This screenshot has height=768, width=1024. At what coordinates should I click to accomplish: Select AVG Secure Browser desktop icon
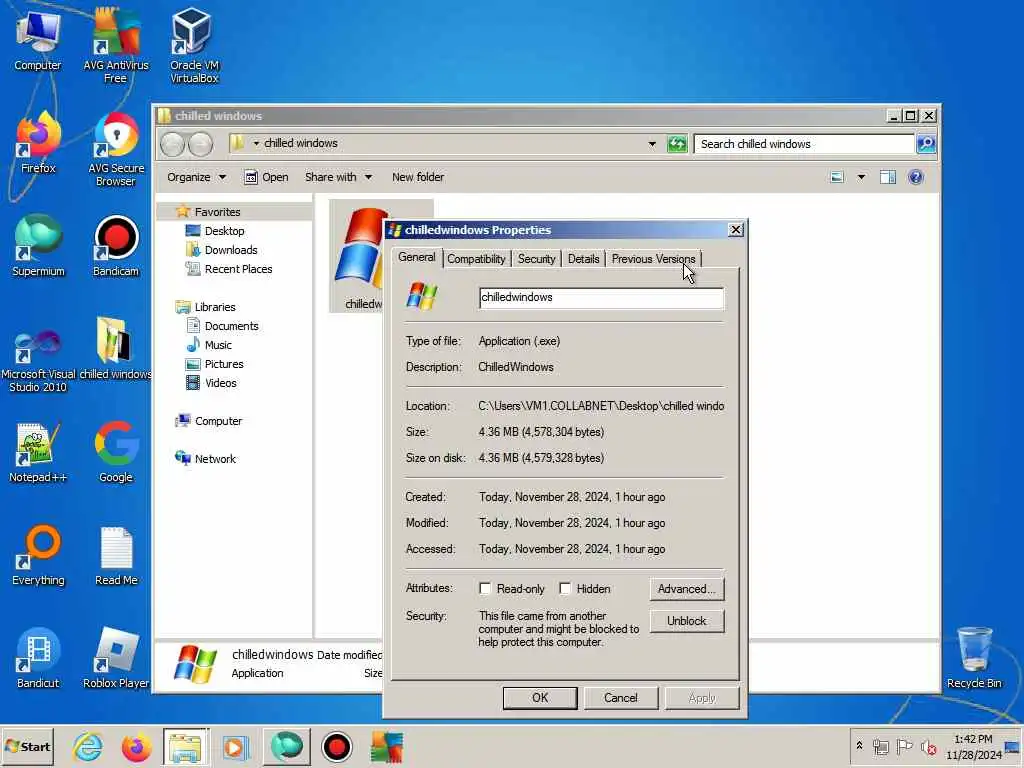116,149
